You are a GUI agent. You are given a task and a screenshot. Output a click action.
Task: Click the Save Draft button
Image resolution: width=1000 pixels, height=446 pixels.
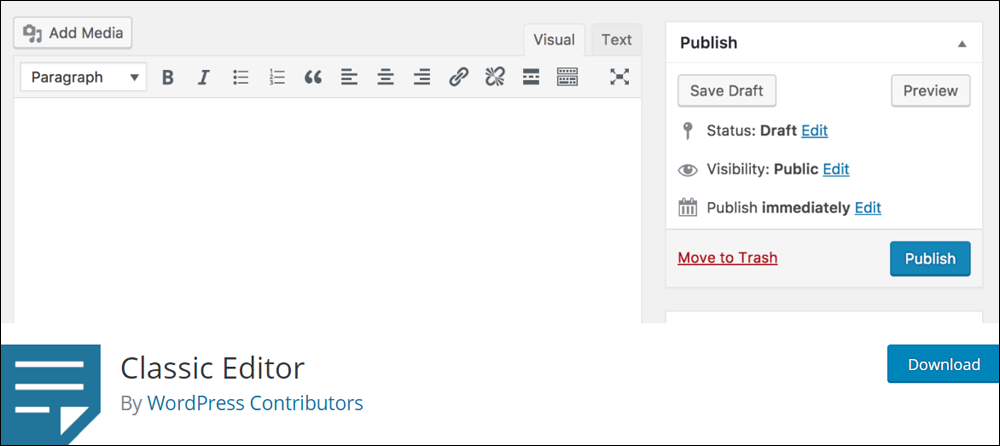pyautogui.click(x=726, y=91)
